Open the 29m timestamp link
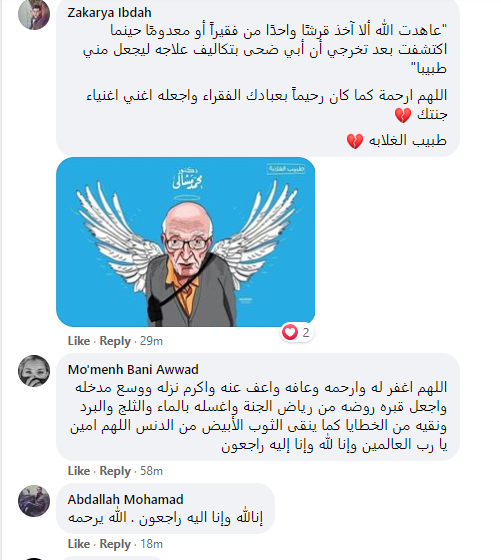 (151, 341)
